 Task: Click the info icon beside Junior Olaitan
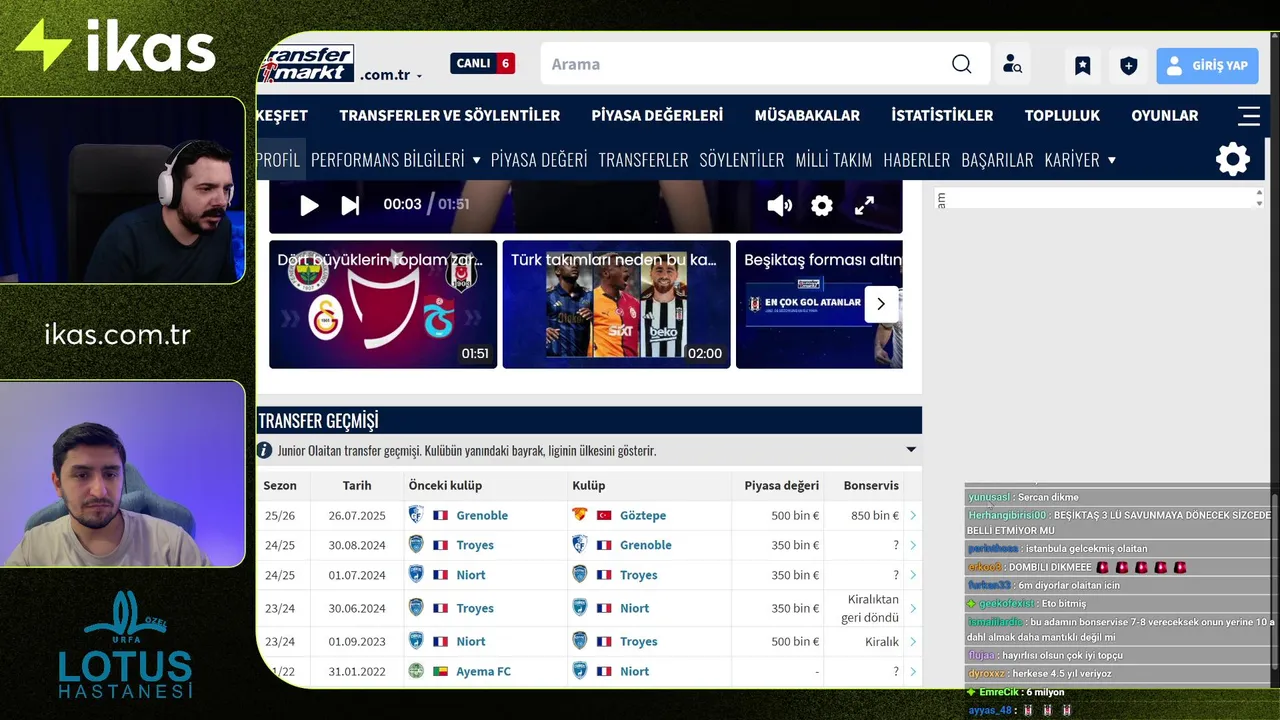265,451
